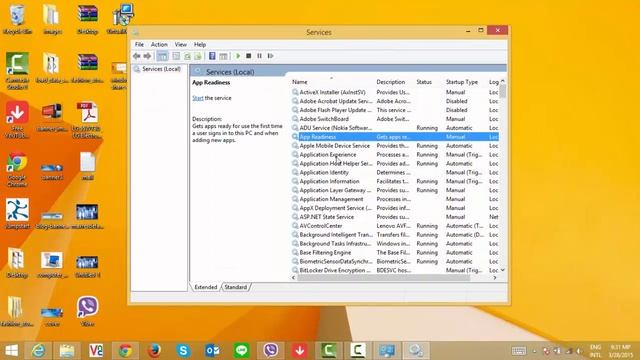Screen dimensions: 640x360
Task: Select the Adobe Flash Player Update service row
Action: coord(395,110)
